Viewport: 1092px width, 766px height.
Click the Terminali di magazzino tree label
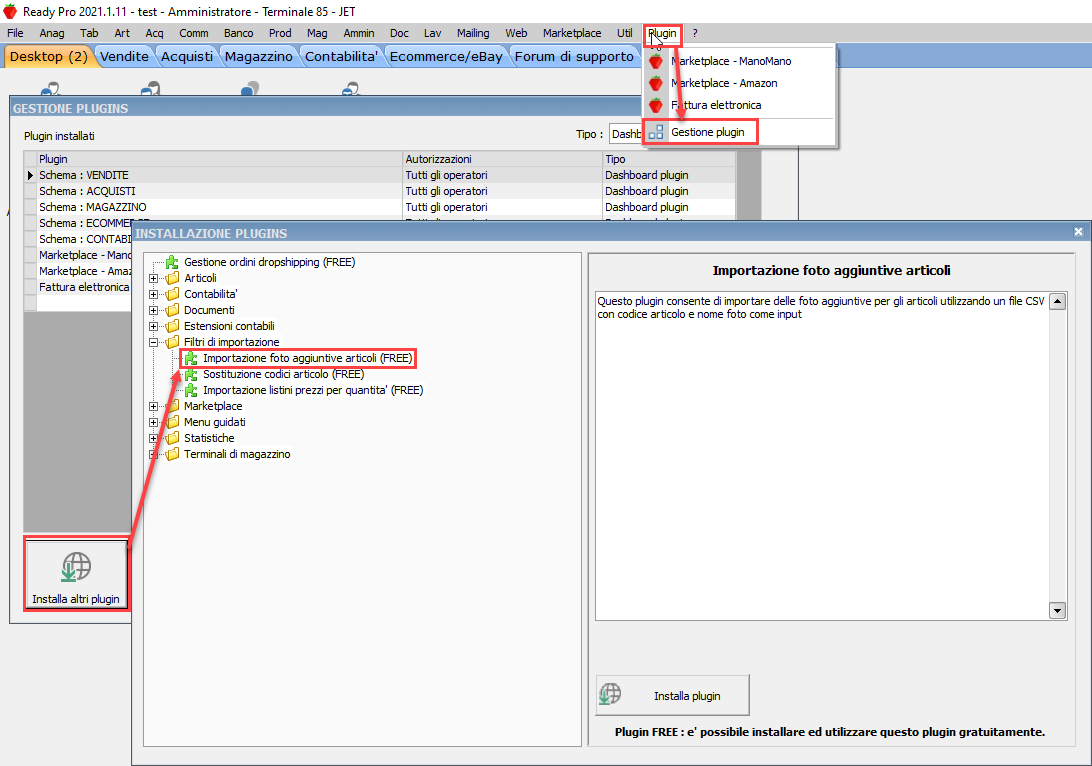pyautogui.click(x=237, y=455)
